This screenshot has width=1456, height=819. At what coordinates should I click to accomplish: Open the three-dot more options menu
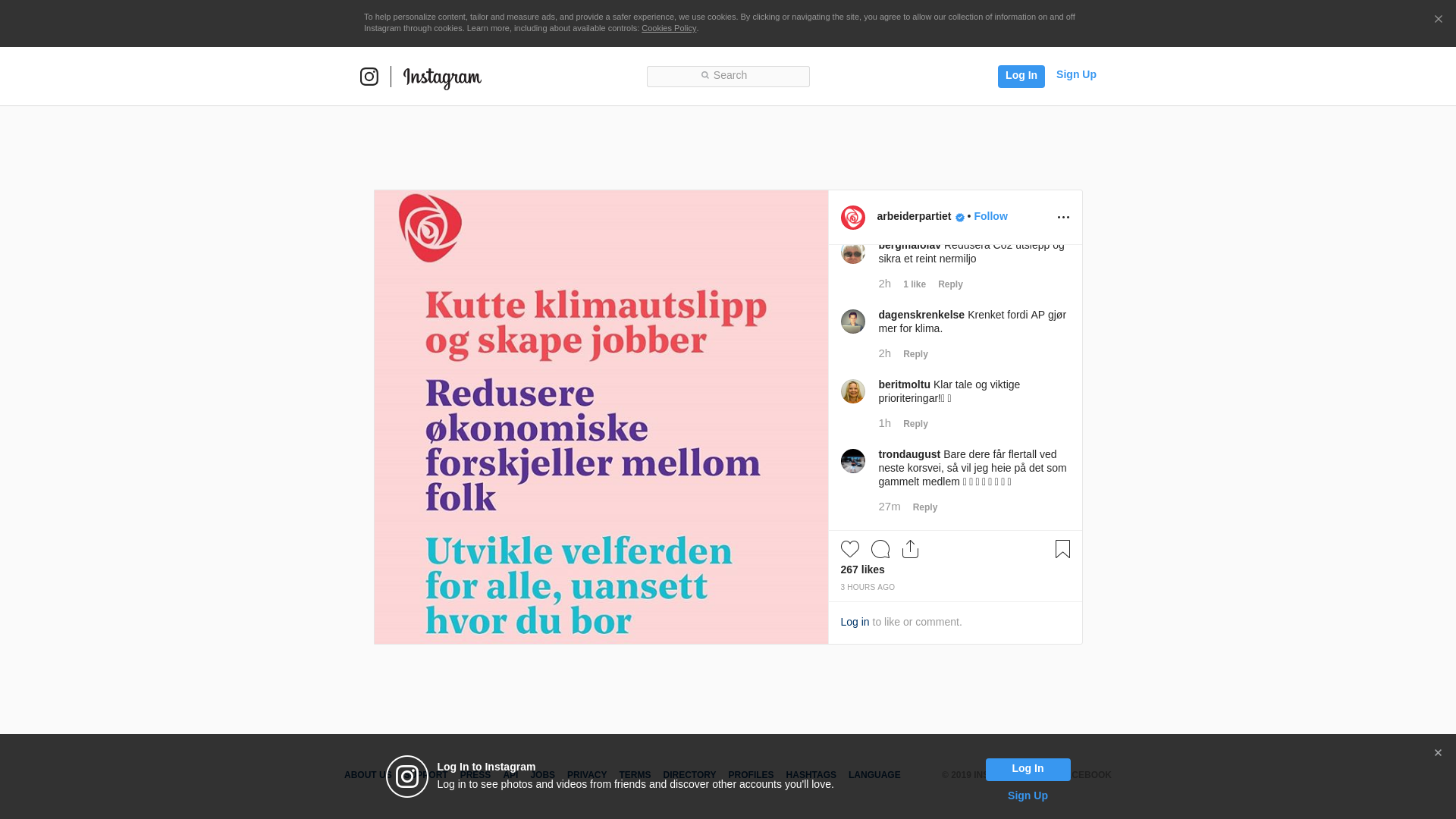[x=1063, y=218]
